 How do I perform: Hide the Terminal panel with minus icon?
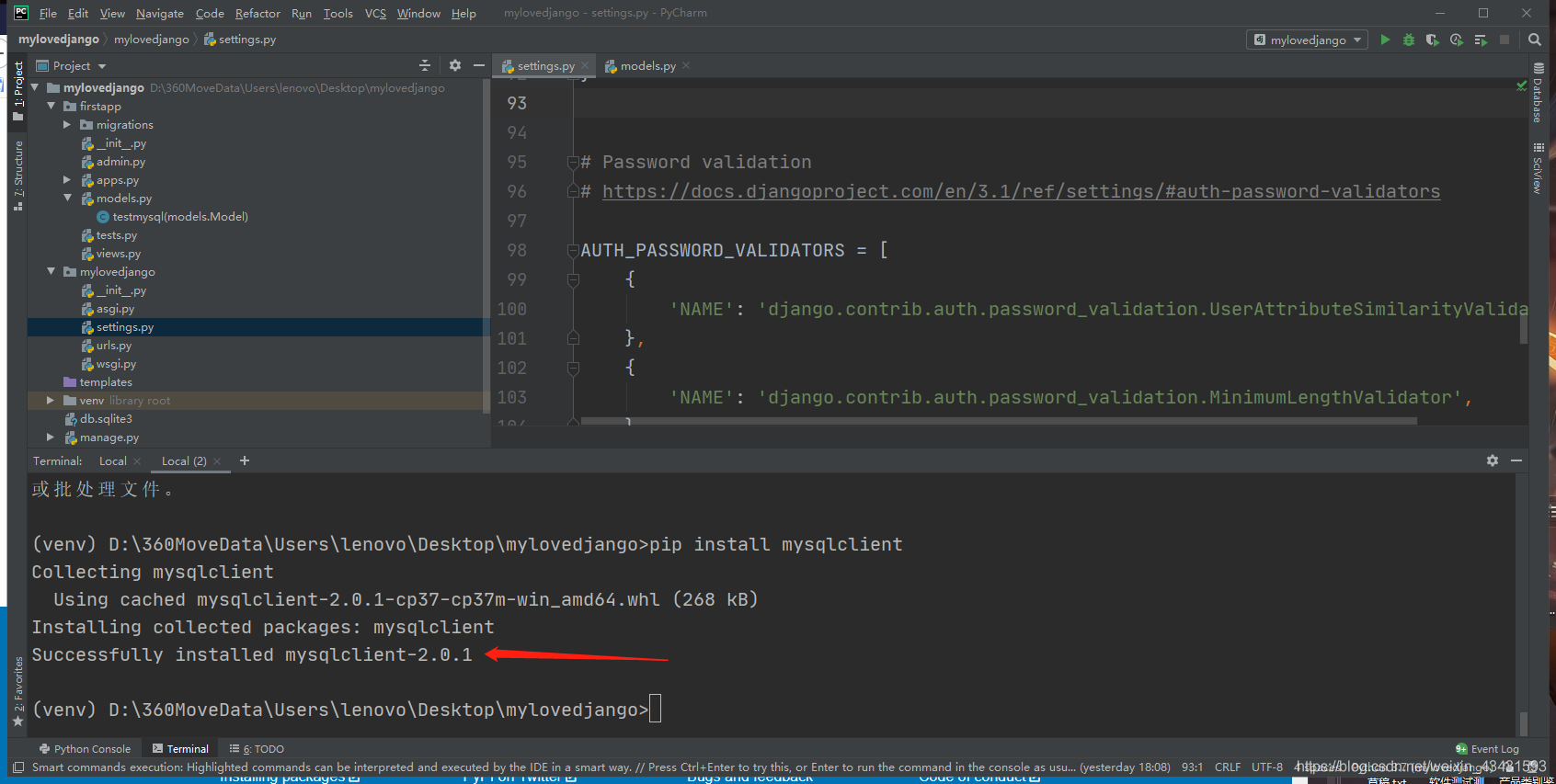click(1516, 460)
